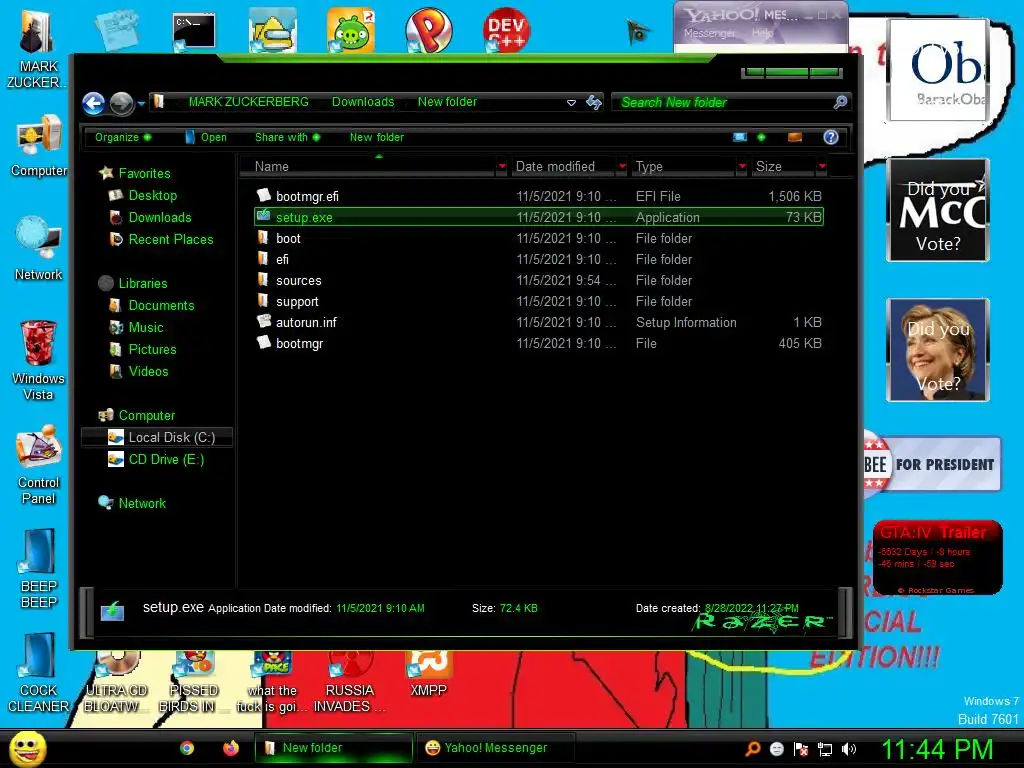Open the Windows Vista recycle bin desktop icon
The width and height of the screenshot is (1024, 768).
[38, 360]
